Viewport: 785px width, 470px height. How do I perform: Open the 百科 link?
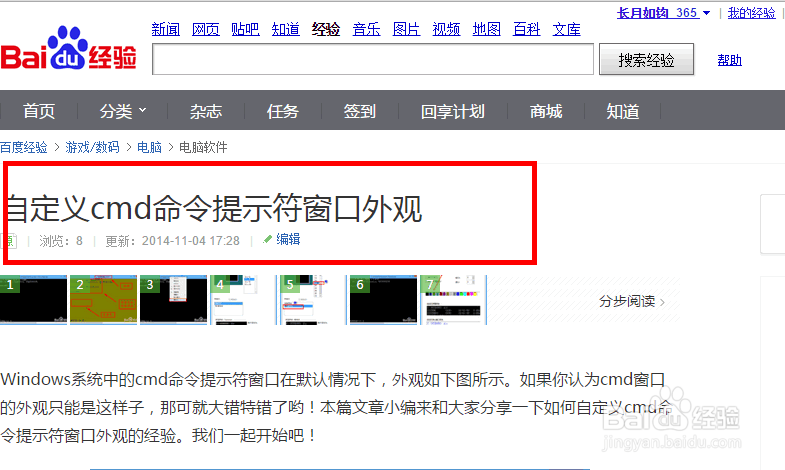click(527, 29)
